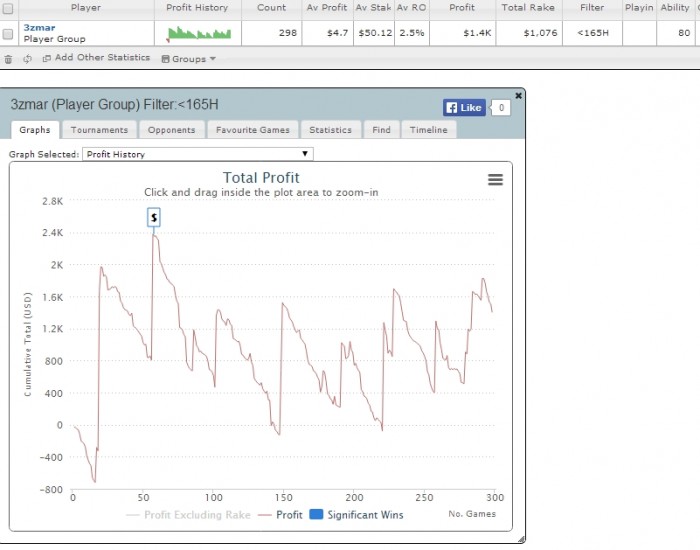Click the Total Profit chart title

(x=261, y=178)
